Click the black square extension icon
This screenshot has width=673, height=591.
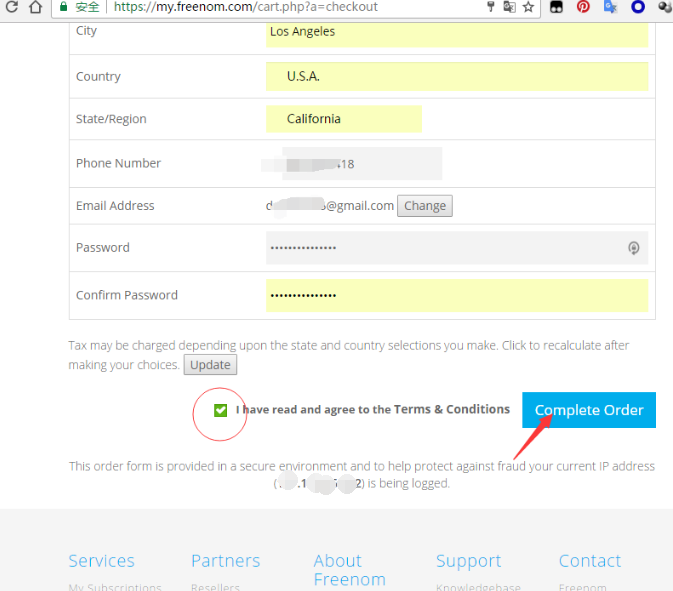556,6
